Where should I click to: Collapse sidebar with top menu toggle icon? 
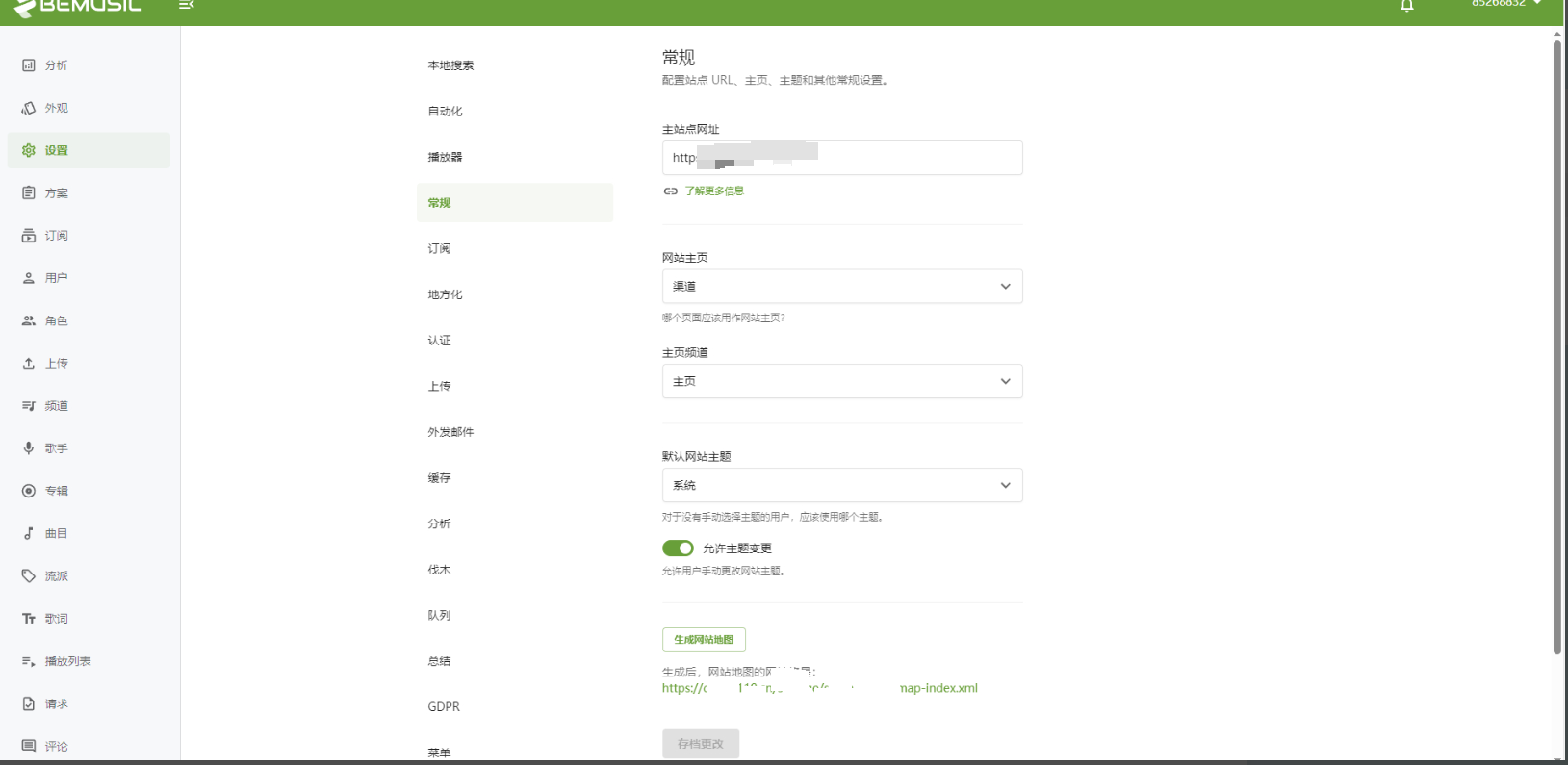[187, 6]
